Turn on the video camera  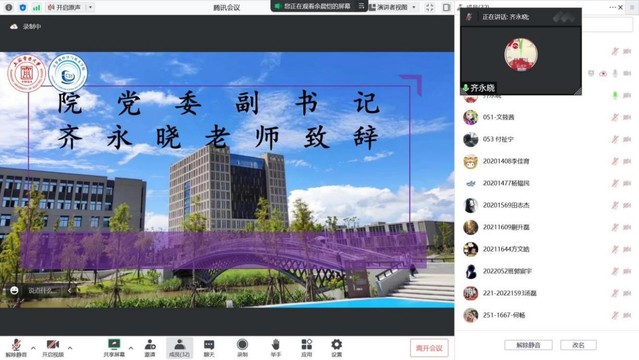pyautogui.click(x=53, y=348)
